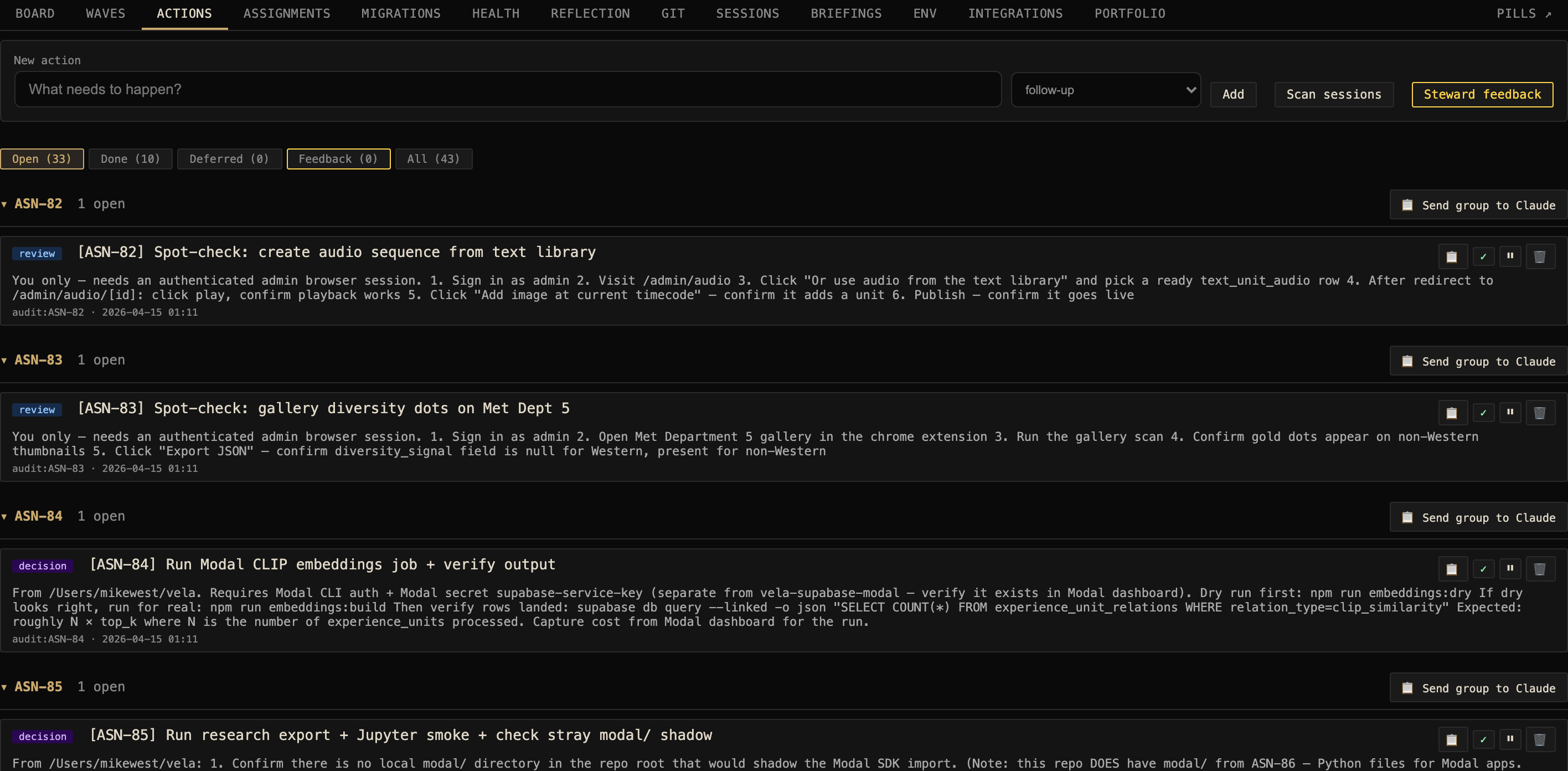Screen dimensions: 1568x771
Task: Send ASN-83 group to Claude
Action: 1479,362
